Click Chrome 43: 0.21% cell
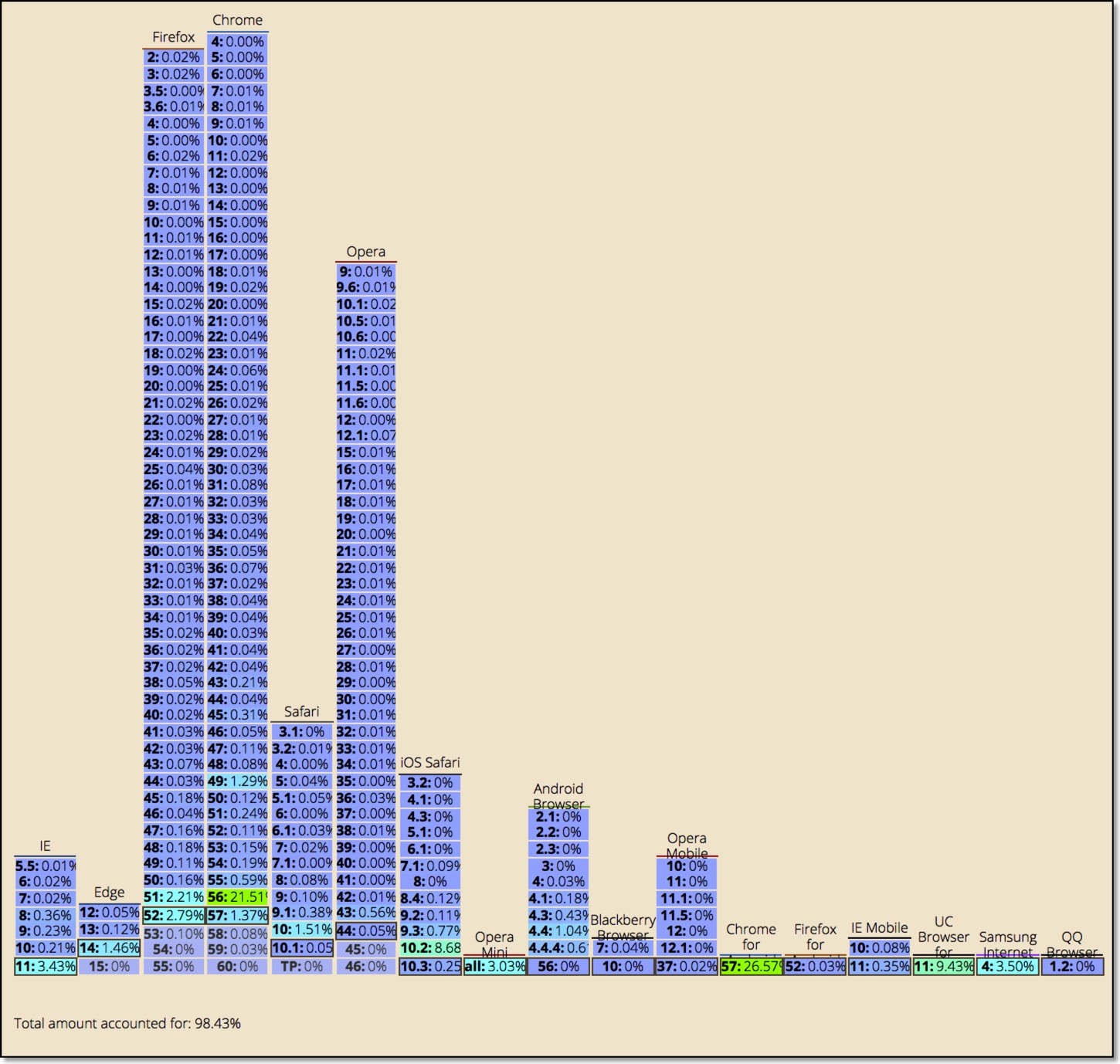The height and width of the screenshot is (1064, 1120). [237, 683]
